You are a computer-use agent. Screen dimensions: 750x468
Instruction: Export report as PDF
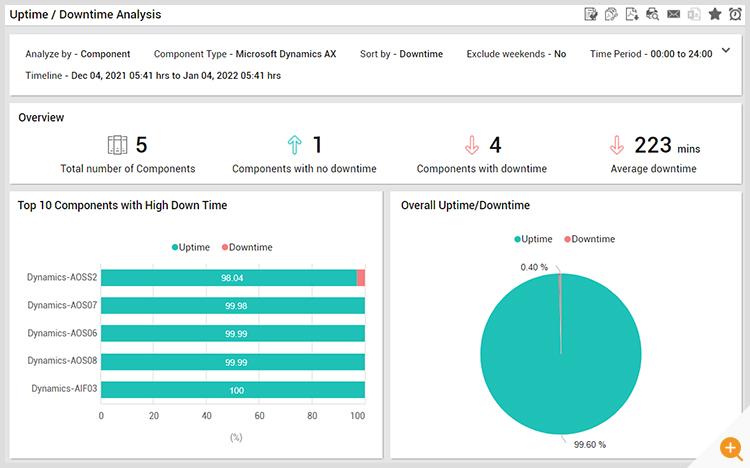(632, 14)
